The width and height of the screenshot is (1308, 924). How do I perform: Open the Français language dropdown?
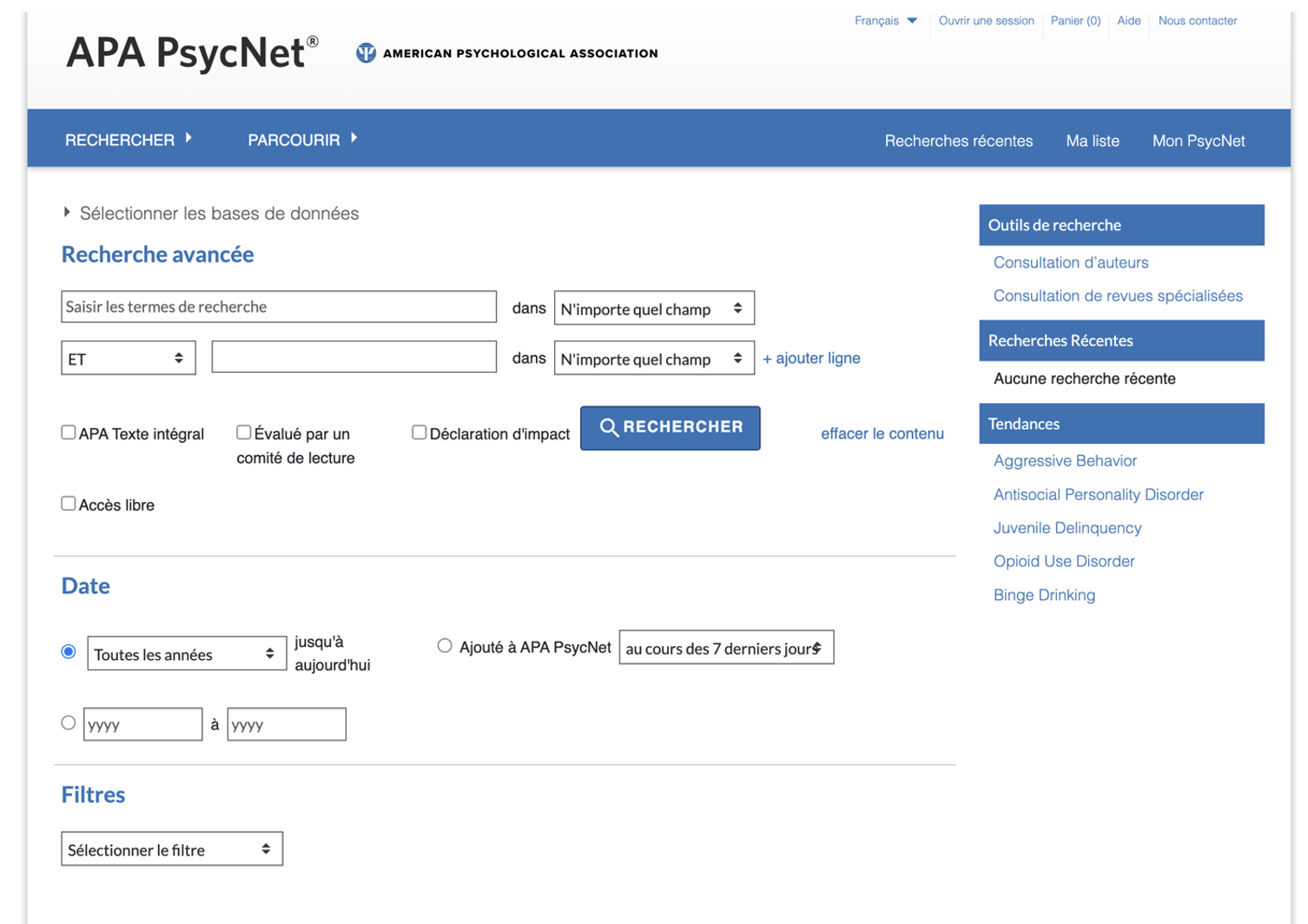pyautogui.click(x=885, y=21)
